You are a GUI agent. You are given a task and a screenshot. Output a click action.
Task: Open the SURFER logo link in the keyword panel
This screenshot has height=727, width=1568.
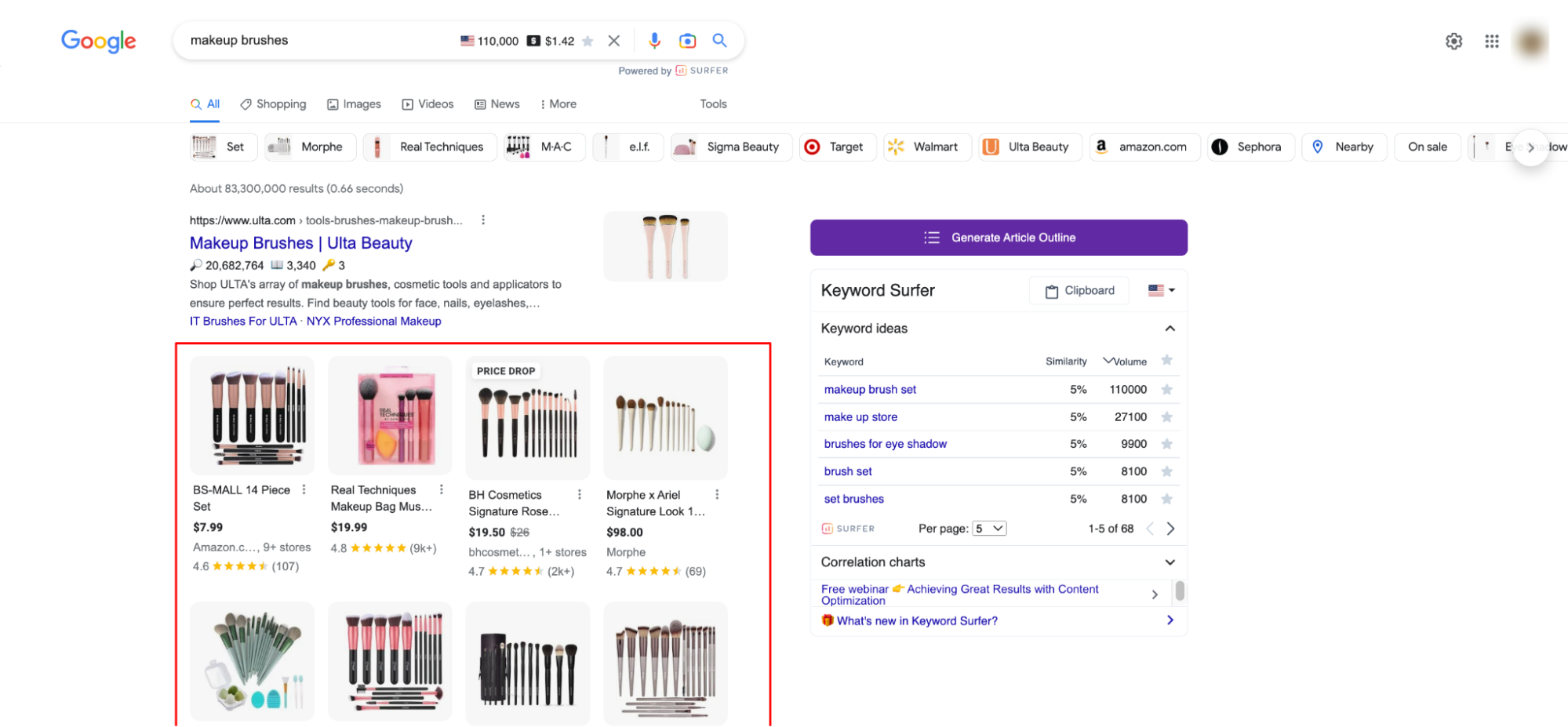coord(848,528)
